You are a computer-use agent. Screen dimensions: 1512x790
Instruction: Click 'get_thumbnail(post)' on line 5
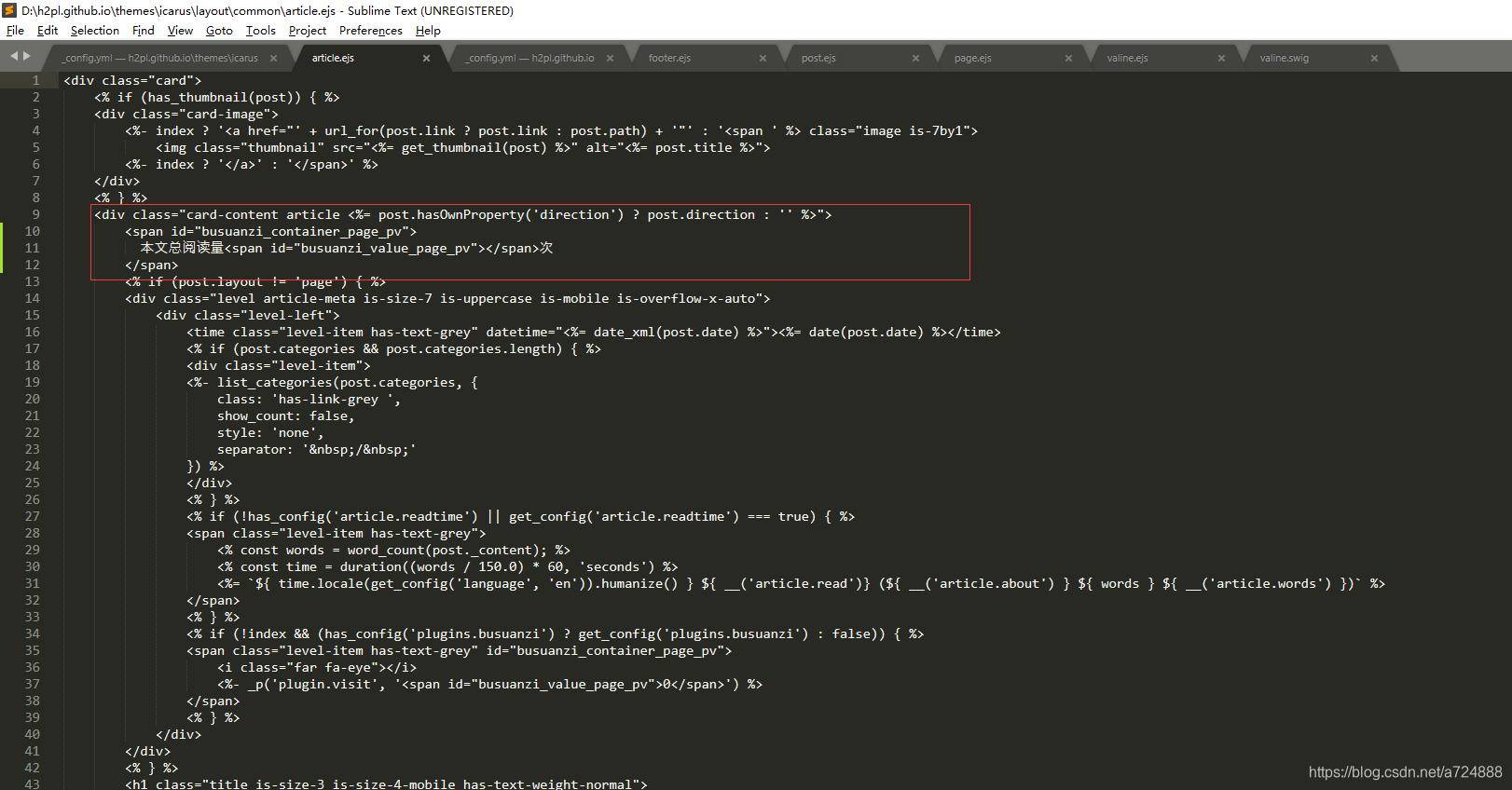[x=474, y=147]
